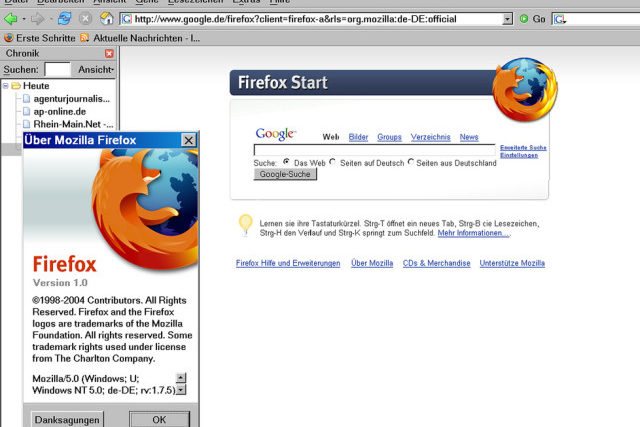Click the Chronik Suchen search field

click(x=58, y=69)
